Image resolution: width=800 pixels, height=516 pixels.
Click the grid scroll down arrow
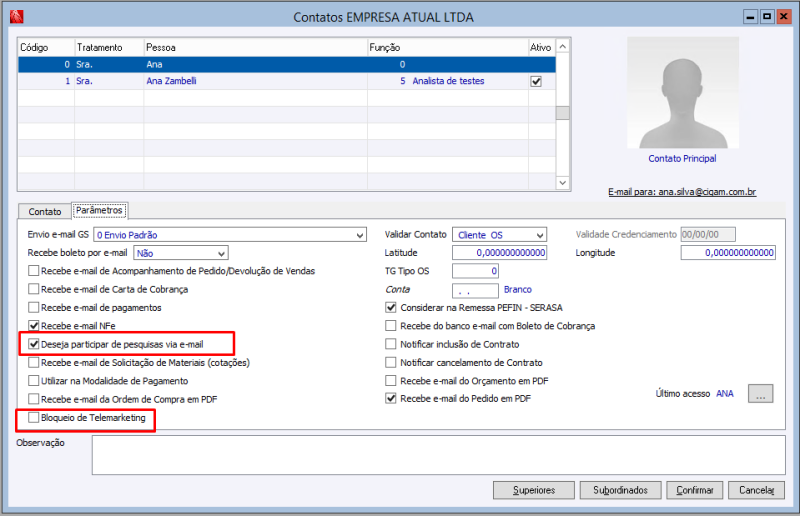(x=563, y=183)
